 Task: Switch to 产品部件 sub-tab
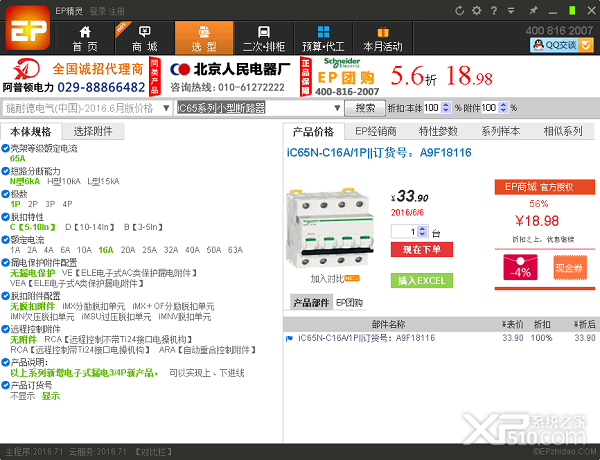tap(311, 303)
